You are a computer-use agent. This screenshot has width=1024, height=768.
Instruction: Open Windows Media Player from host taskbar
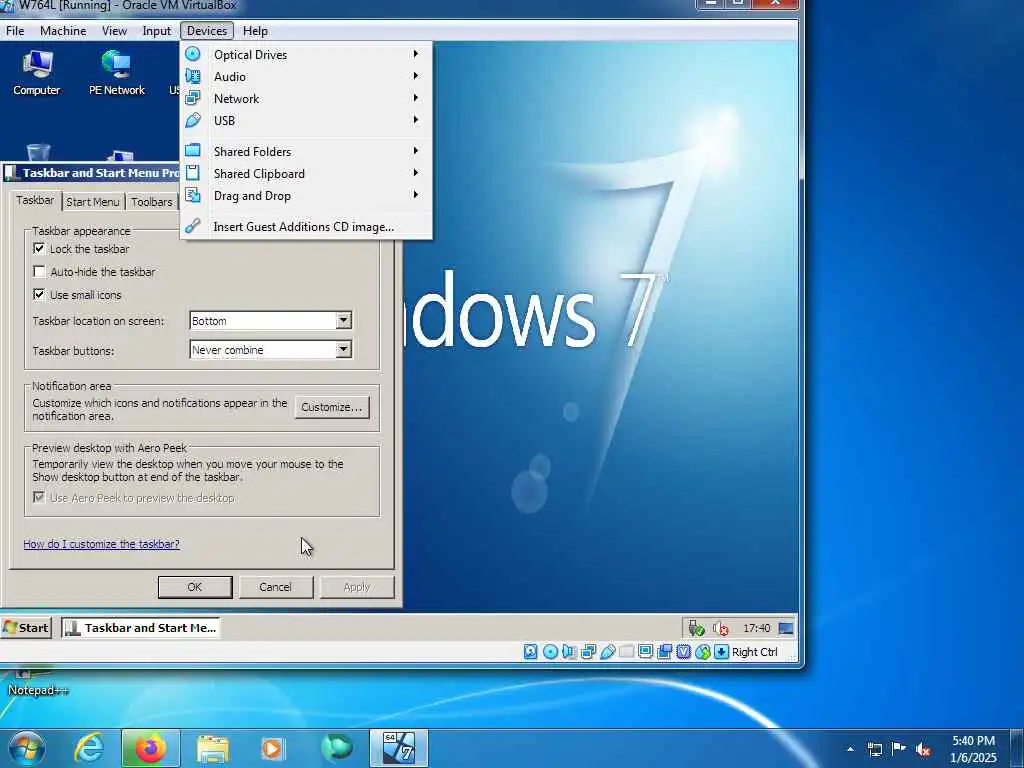pyautogui.click(x=273, y=748)
